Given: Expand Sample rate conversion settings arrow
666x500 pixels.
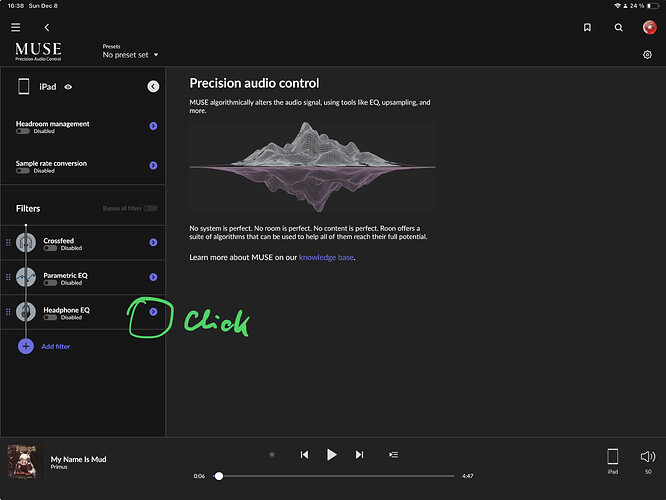Looking at the screenshot, I should click(153, 165).
